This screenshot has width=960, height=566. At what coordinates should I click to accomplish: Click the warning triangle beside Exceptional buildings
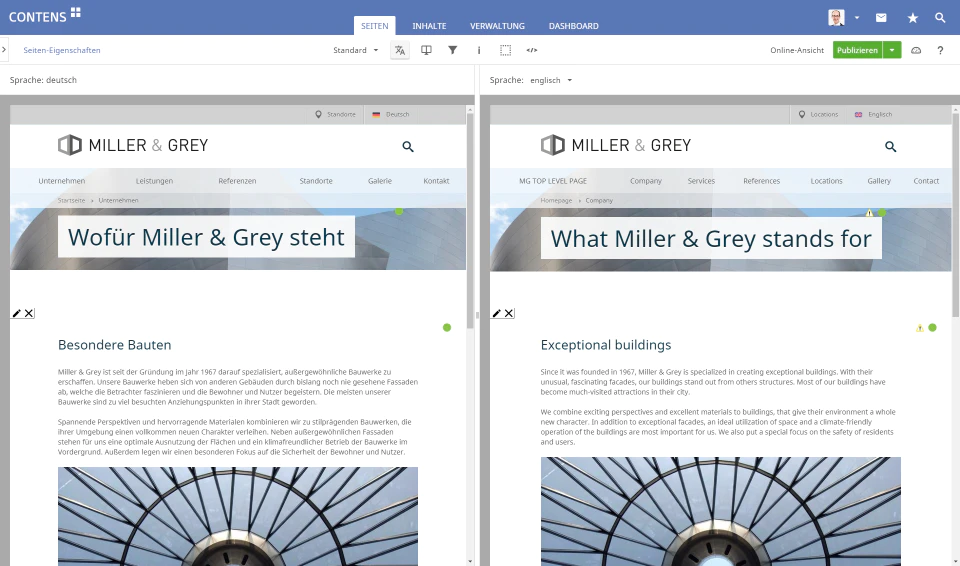click(x=920, y=328)
